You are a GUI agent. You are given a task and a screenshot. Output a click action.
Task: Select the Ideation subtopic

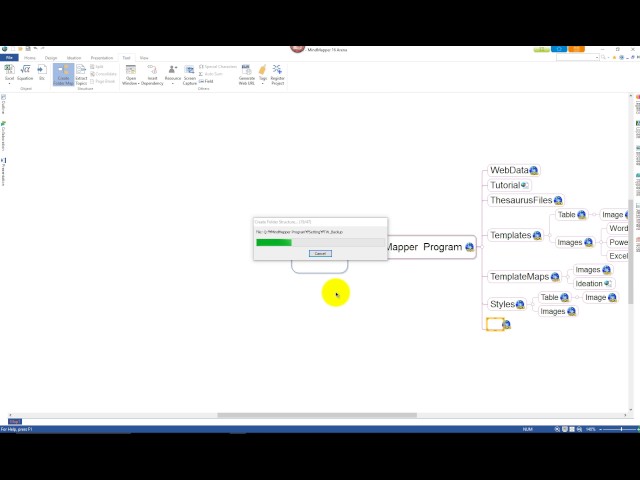pyautogui.click(x=589, y=283)
